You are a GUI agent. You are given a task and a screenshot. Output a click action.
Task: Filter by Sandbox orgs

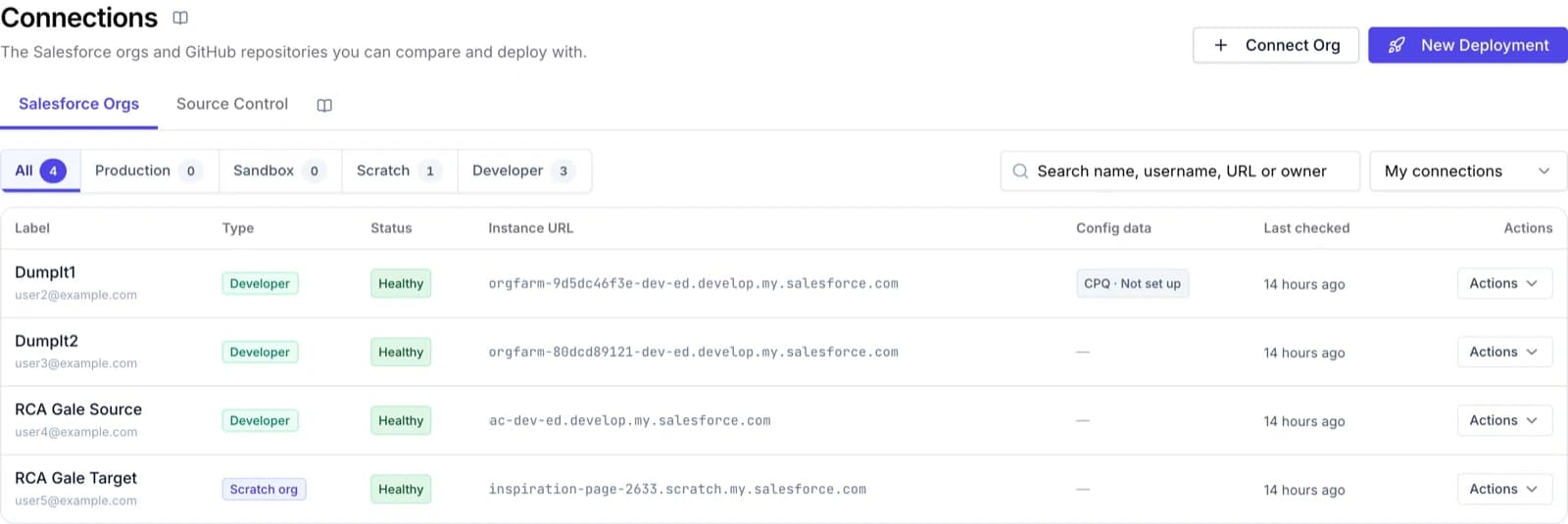pyautogui.click(x=279, y=170)
